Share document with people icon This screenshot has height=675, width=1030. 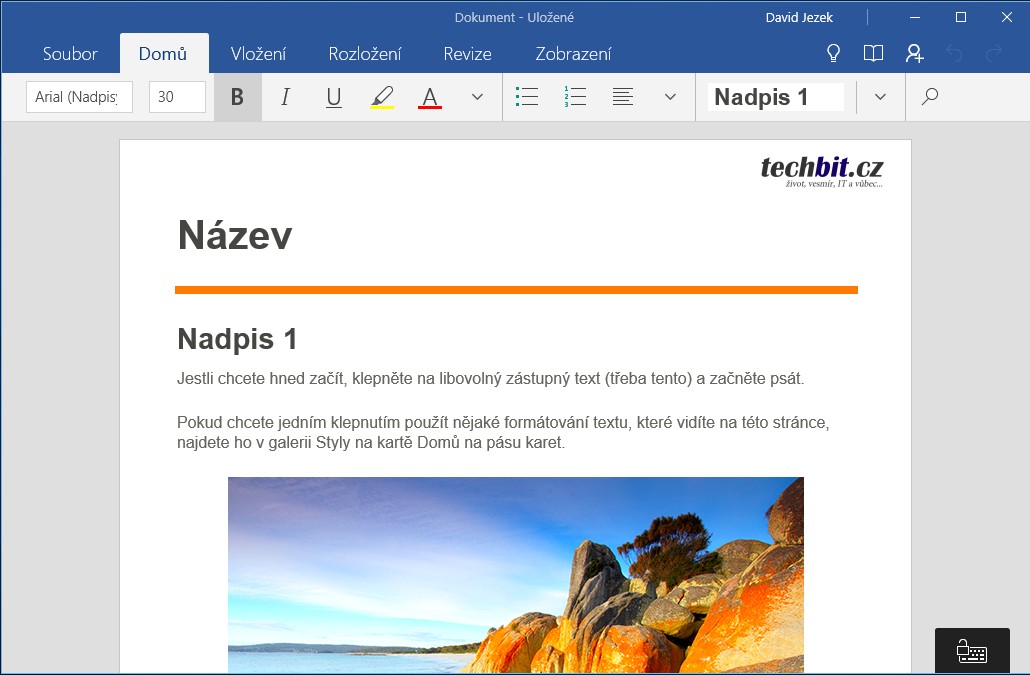click(914, 54)
